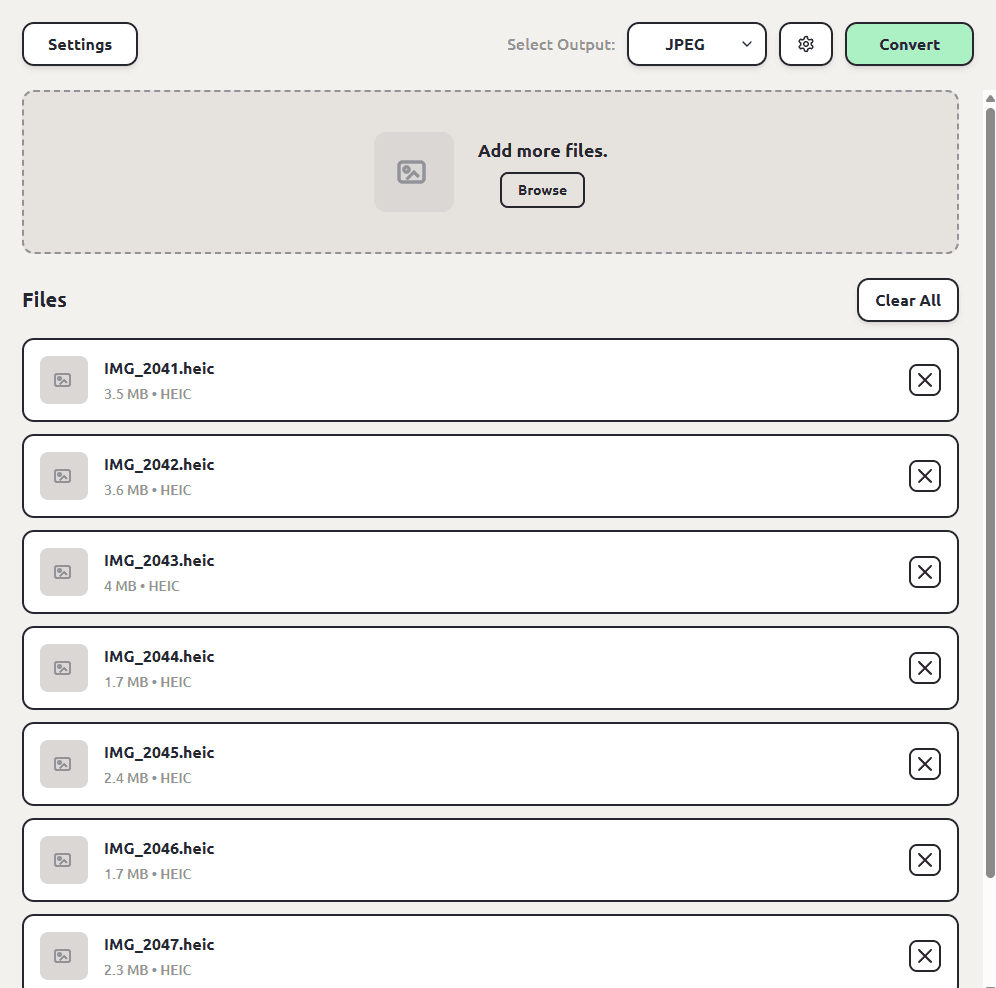Click the 'Select Output:' label
The width and height of the screenshot is (996, 988).
coord(561,44)
